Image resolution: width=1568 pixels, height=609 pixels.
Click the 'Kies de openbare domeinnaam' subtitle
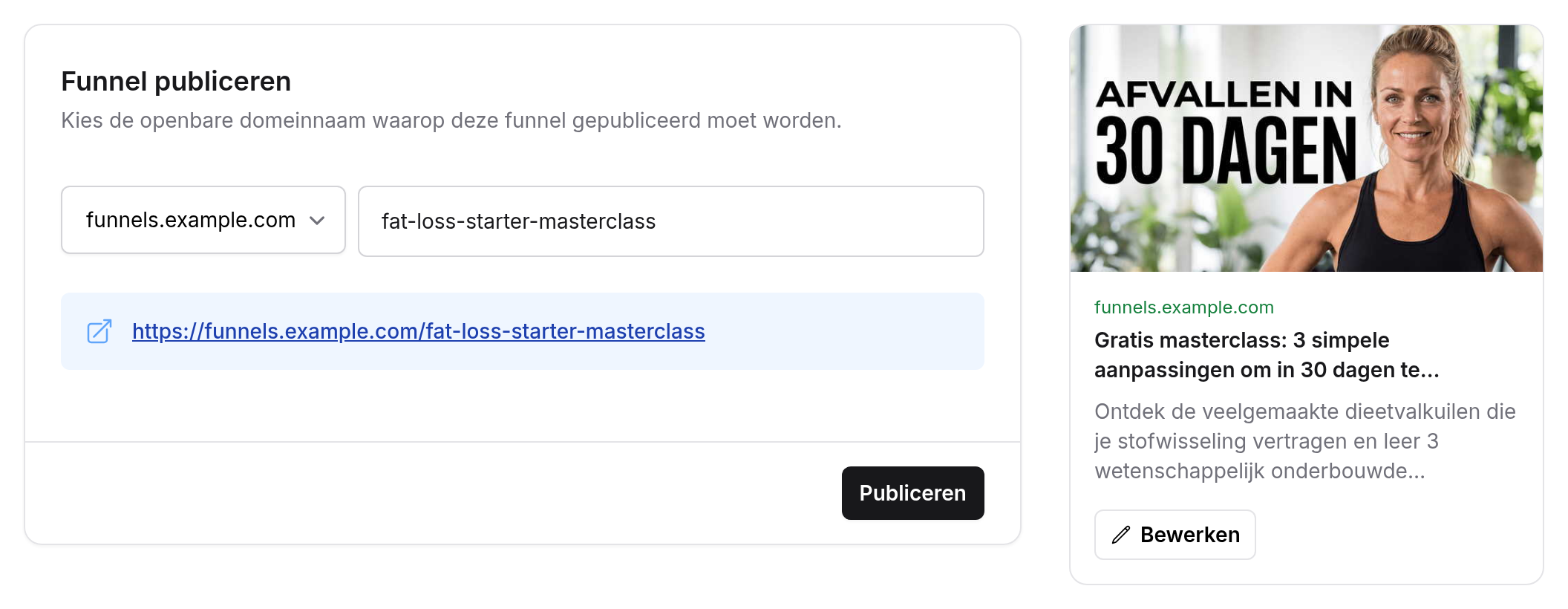451,120
